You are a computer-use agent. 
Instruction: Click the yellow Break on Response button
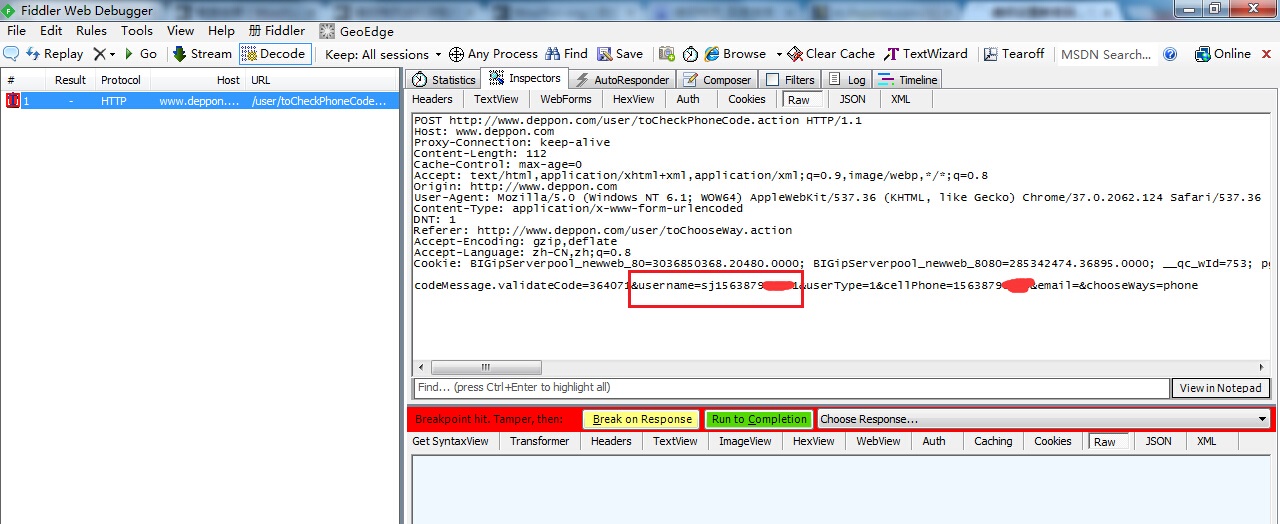[641, 419]
